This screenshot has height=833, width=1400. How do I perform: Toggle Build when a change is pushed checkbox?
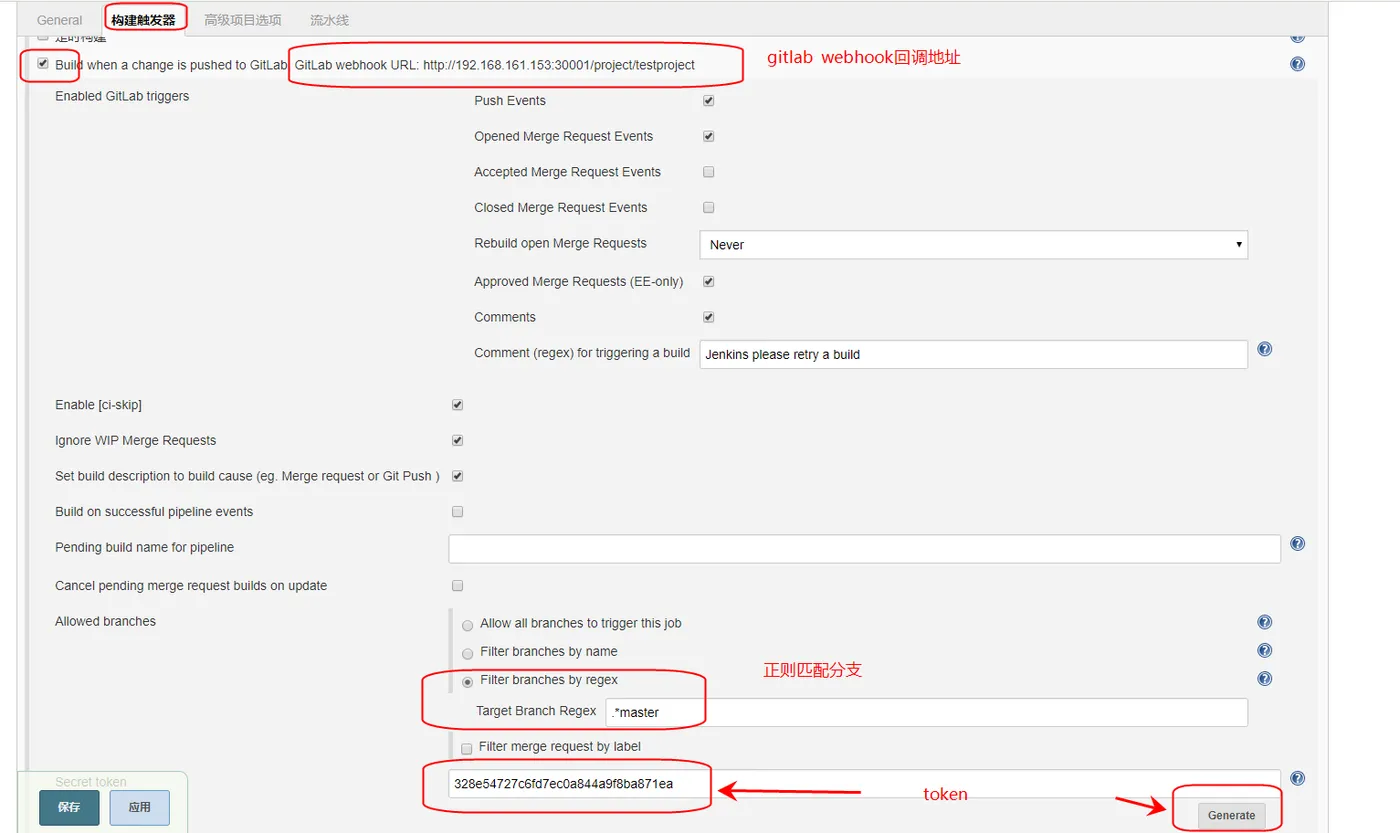[43, 64]
